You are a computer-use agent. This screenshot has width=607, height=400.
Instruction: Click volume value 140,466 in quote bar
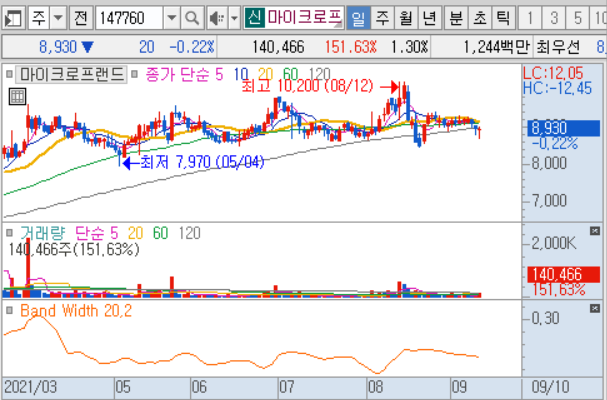pyautogui.click(x=278, y=47)
